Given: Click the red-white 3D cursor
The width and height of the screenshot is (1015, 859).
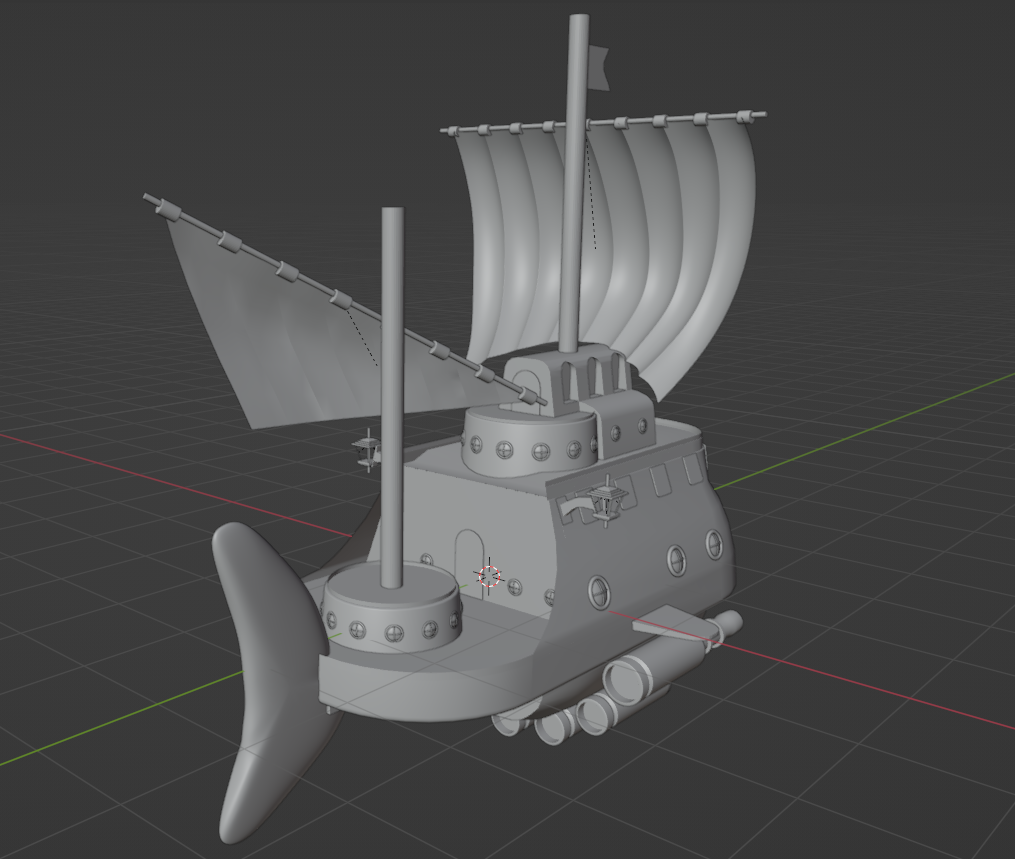Looking at the screenshot, I should [x=489, y=576].
